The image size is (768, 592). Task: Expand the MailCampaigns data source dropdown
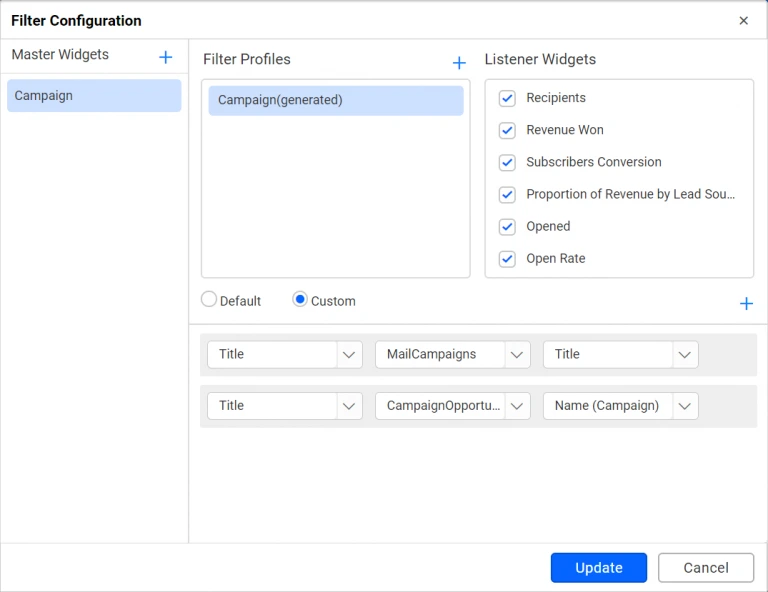pos(452,354)
